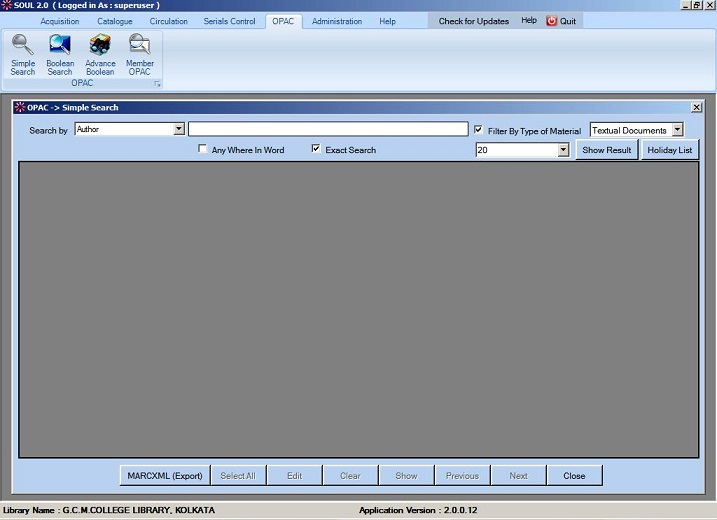Launch Advance Boolean search
The width and height of the screenshot is (717, 520).
click(x=100, y=55)
